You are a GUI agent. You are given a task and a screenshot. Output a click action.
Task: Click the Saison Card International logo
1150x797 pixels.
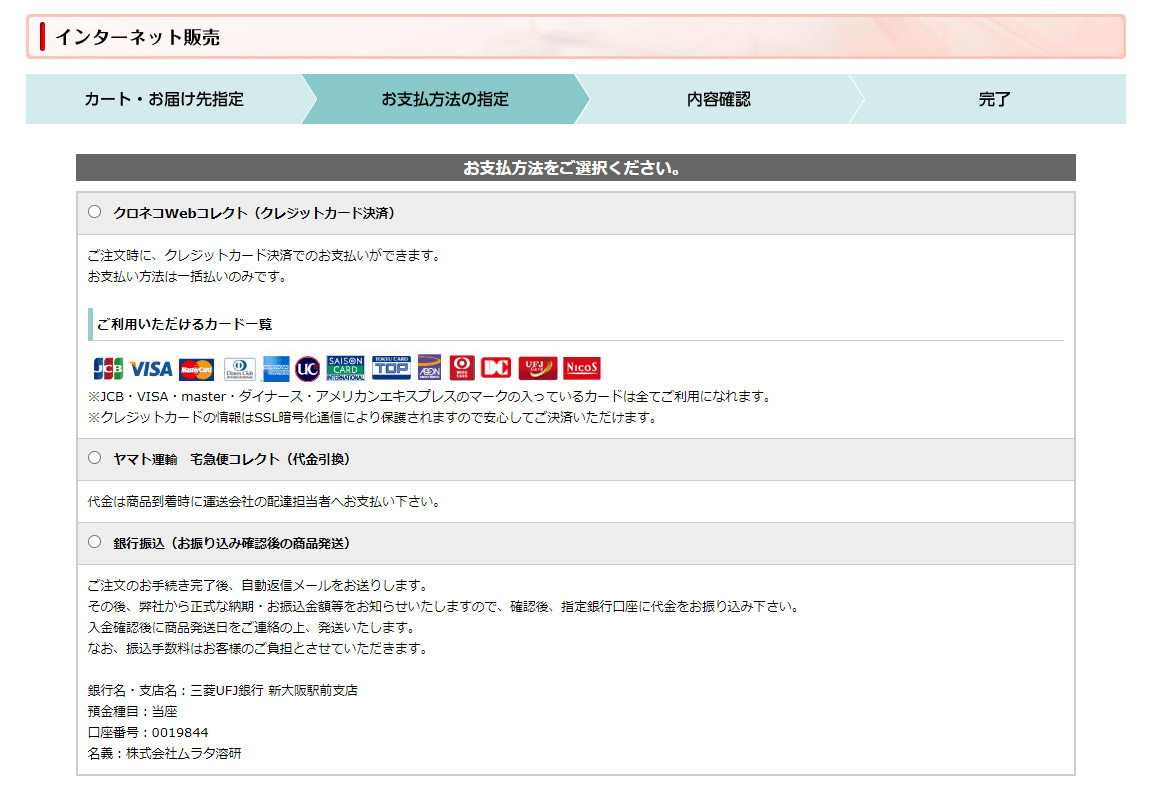pos(345,368)
